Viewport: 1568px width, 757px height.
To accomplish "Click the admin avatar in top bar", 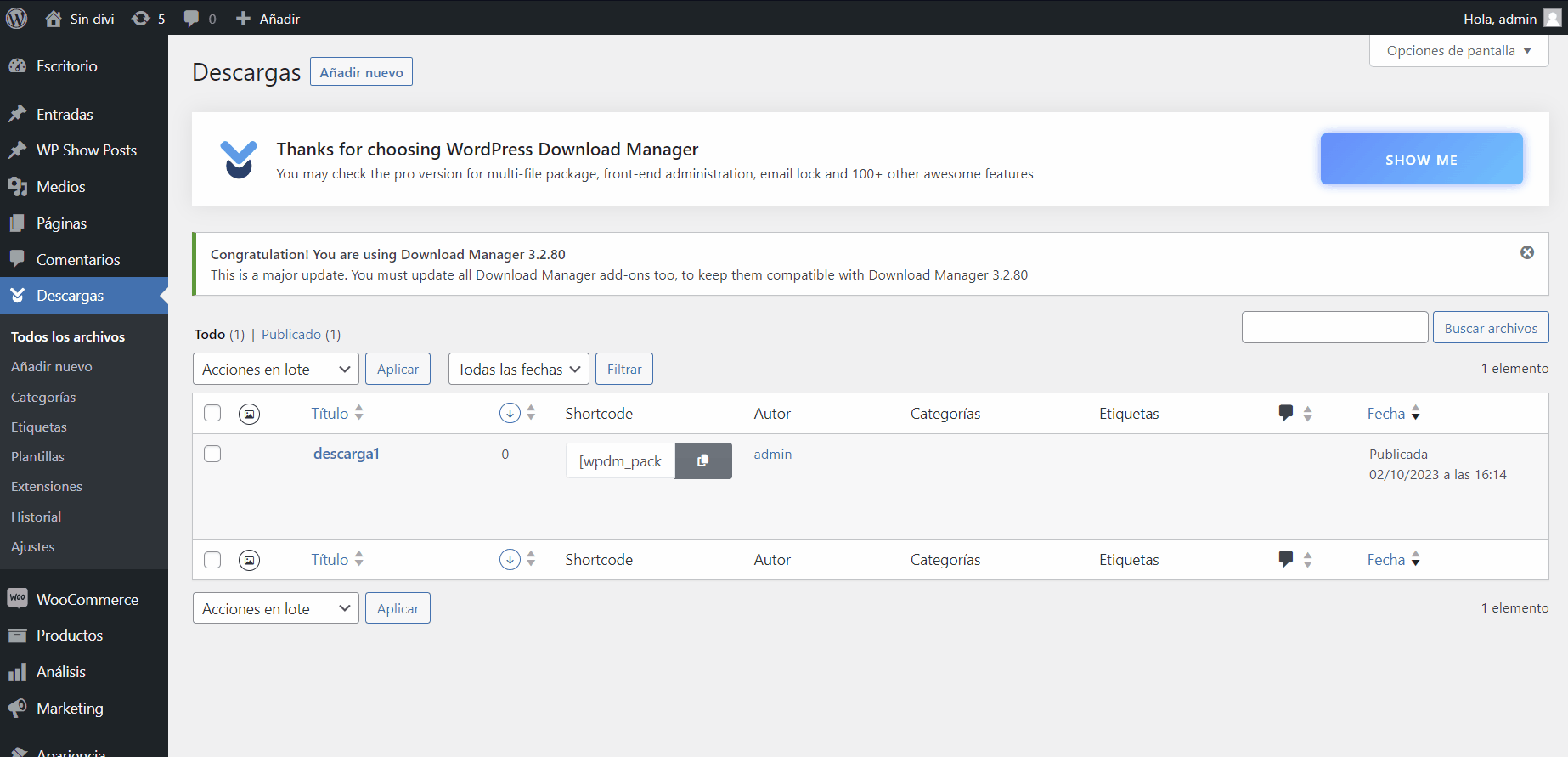I will click(x=1552, y=19).
